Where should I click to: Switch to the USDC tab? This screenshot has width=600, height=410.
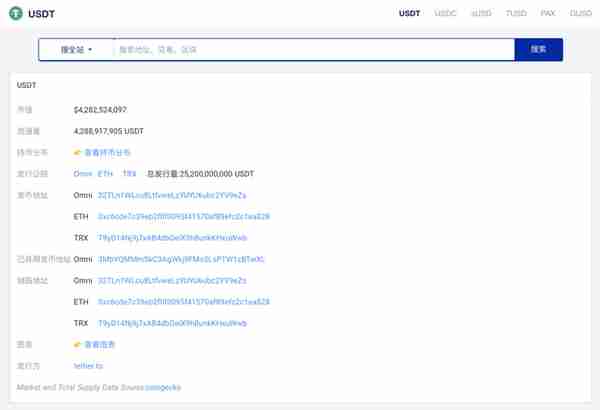(x=445, y=13)
